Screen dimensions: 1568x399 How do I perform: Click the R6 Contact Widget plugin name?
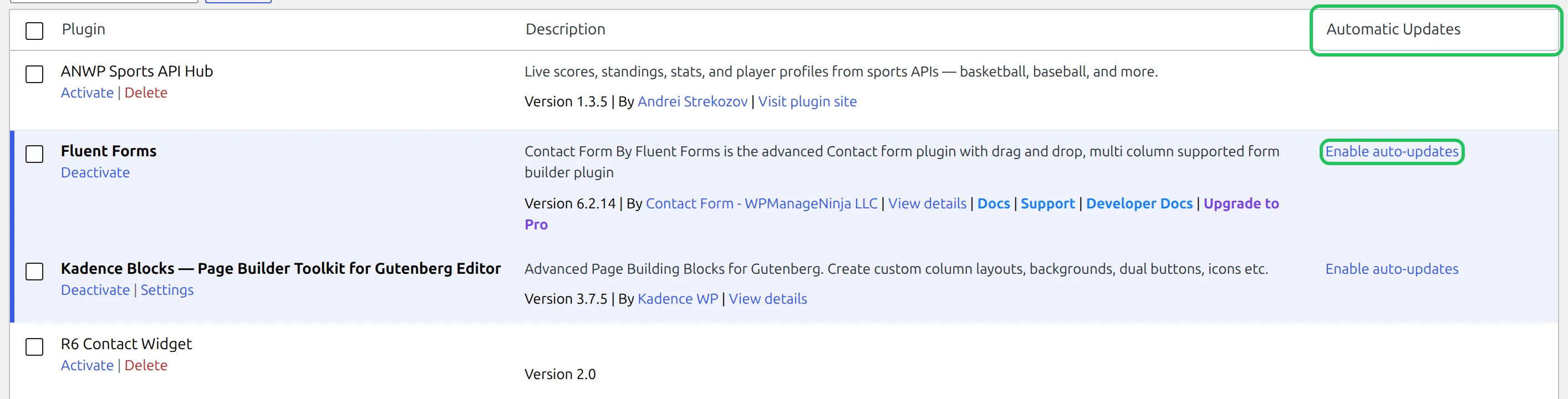click(x=126, y=344)
